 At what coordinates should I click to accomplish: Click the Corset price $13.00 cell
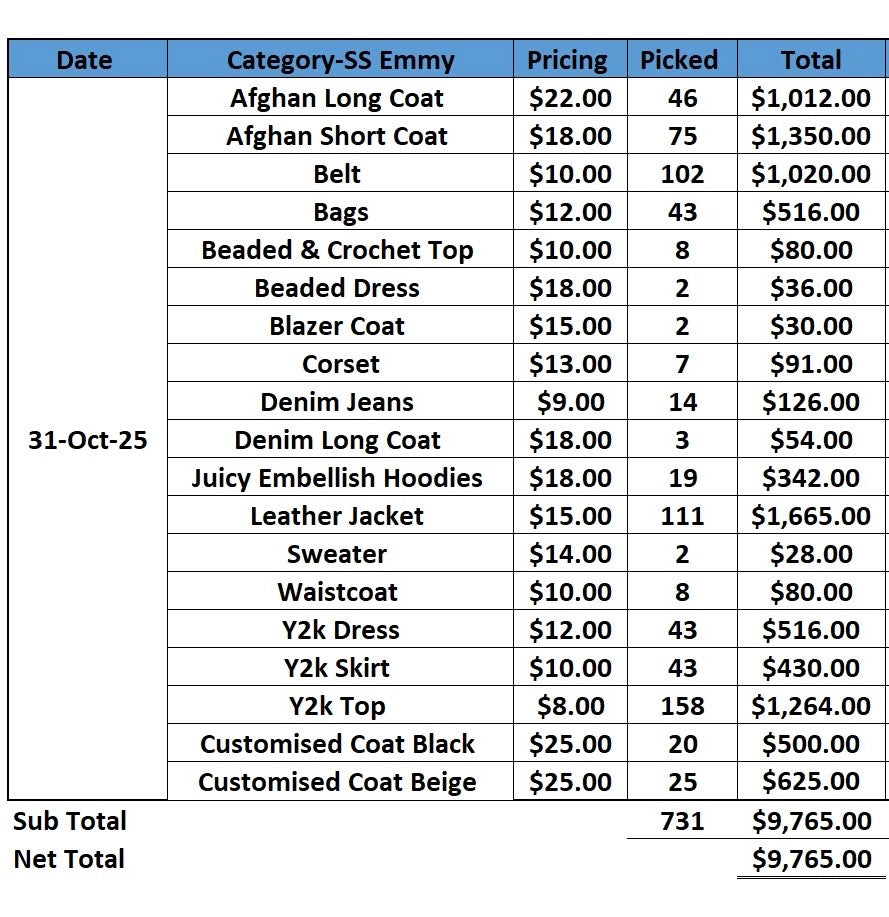click(x=570, y=363)
